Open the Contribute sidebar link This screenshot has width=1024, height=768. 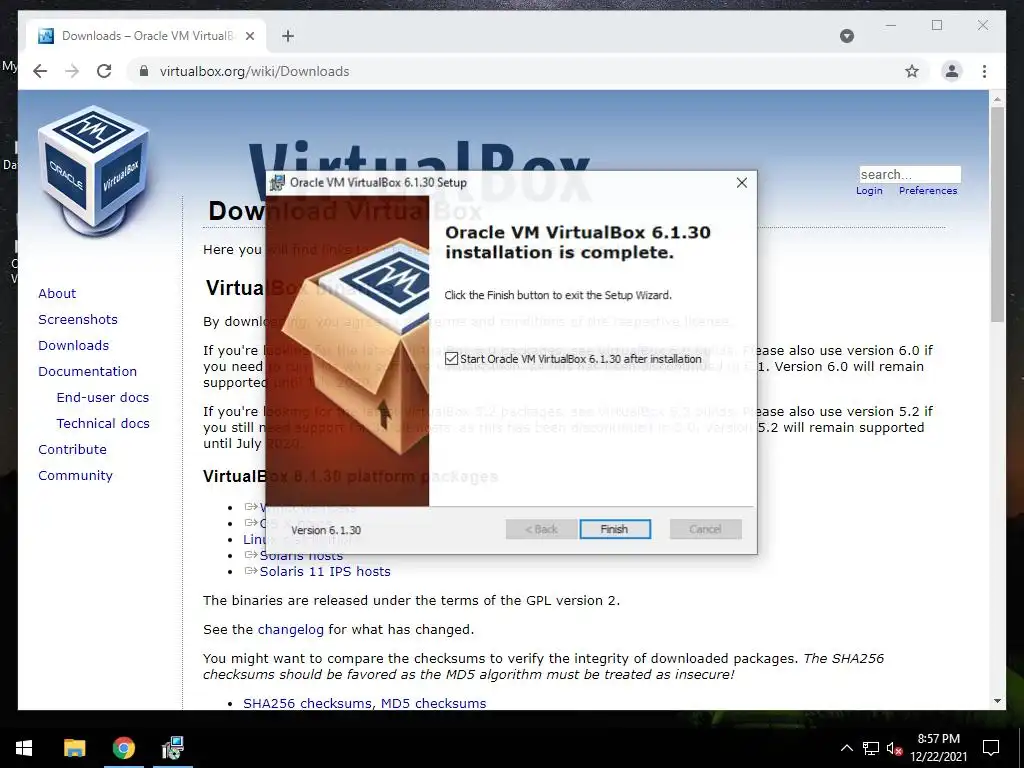[72, 449]
